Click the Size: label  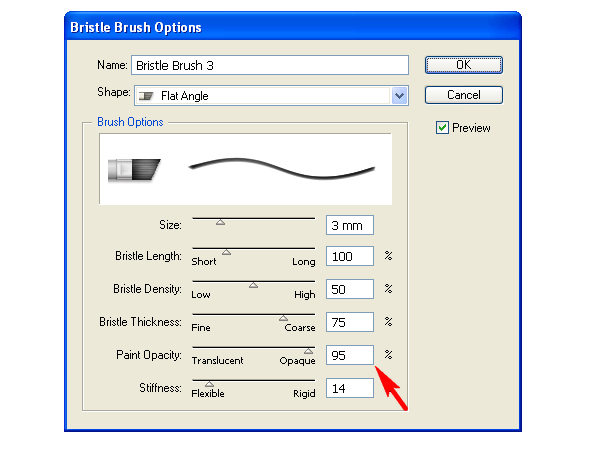tap(170, 225)
